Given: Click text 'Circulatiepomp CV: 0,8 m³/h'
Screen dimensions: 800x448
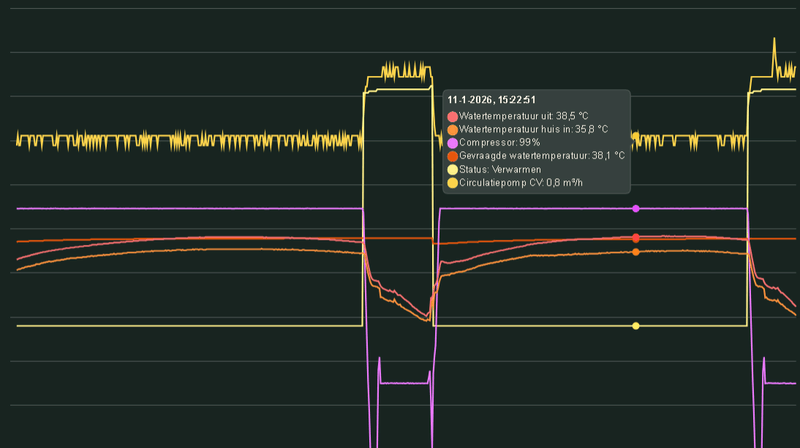Looking at the screenshot, I should click(x=521, y=183).
